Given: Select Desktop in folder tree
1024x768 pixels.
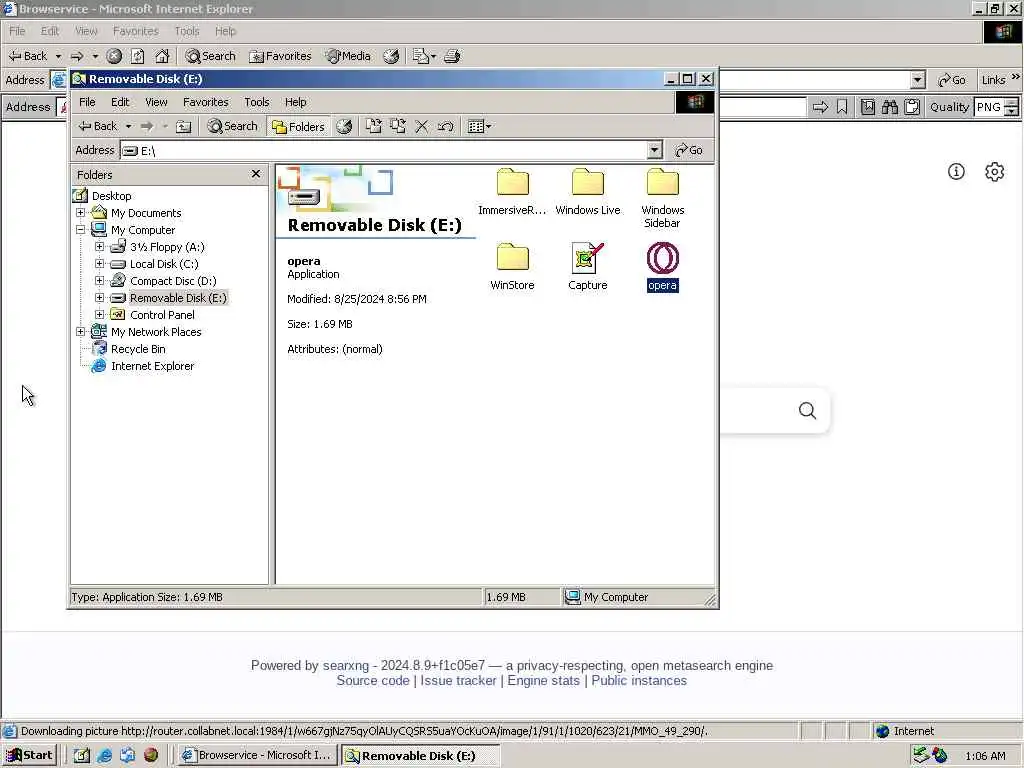Looking at the screenshot, I should [111, 196].
